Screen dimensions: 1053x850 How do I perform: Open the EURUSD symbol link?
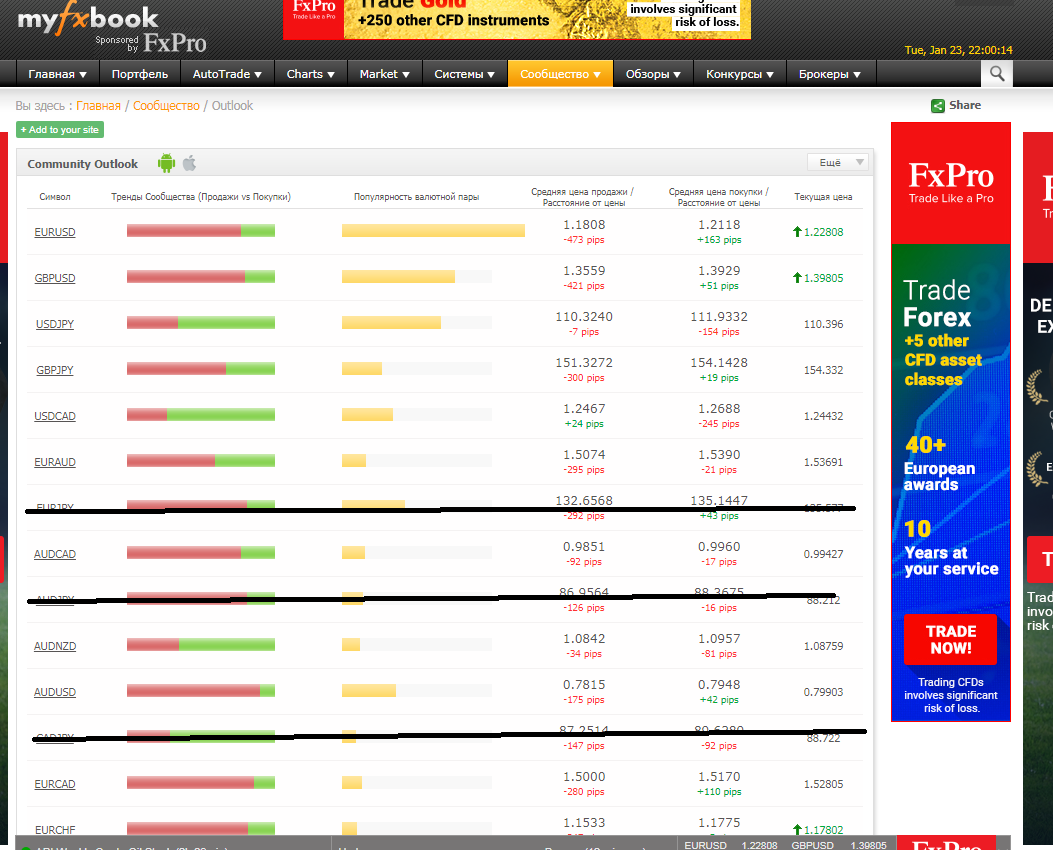pyautogui.click(x=55, y=232)
